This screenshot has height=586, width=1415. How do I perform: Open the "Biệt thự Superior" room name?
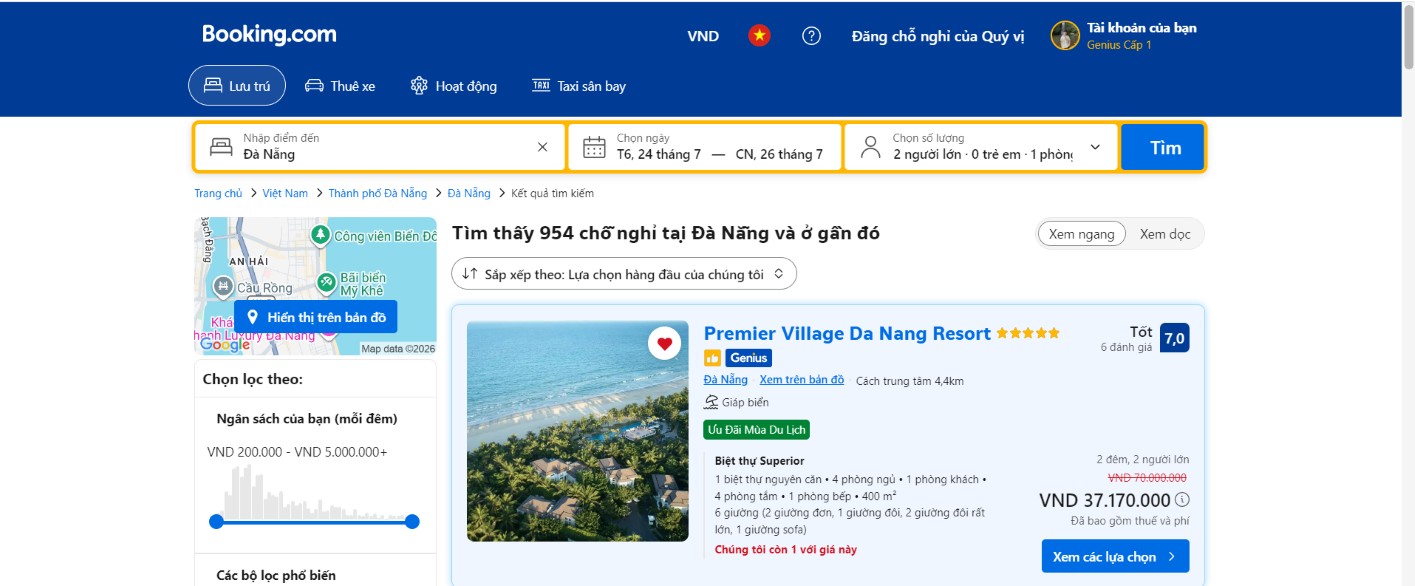point(760,461)
